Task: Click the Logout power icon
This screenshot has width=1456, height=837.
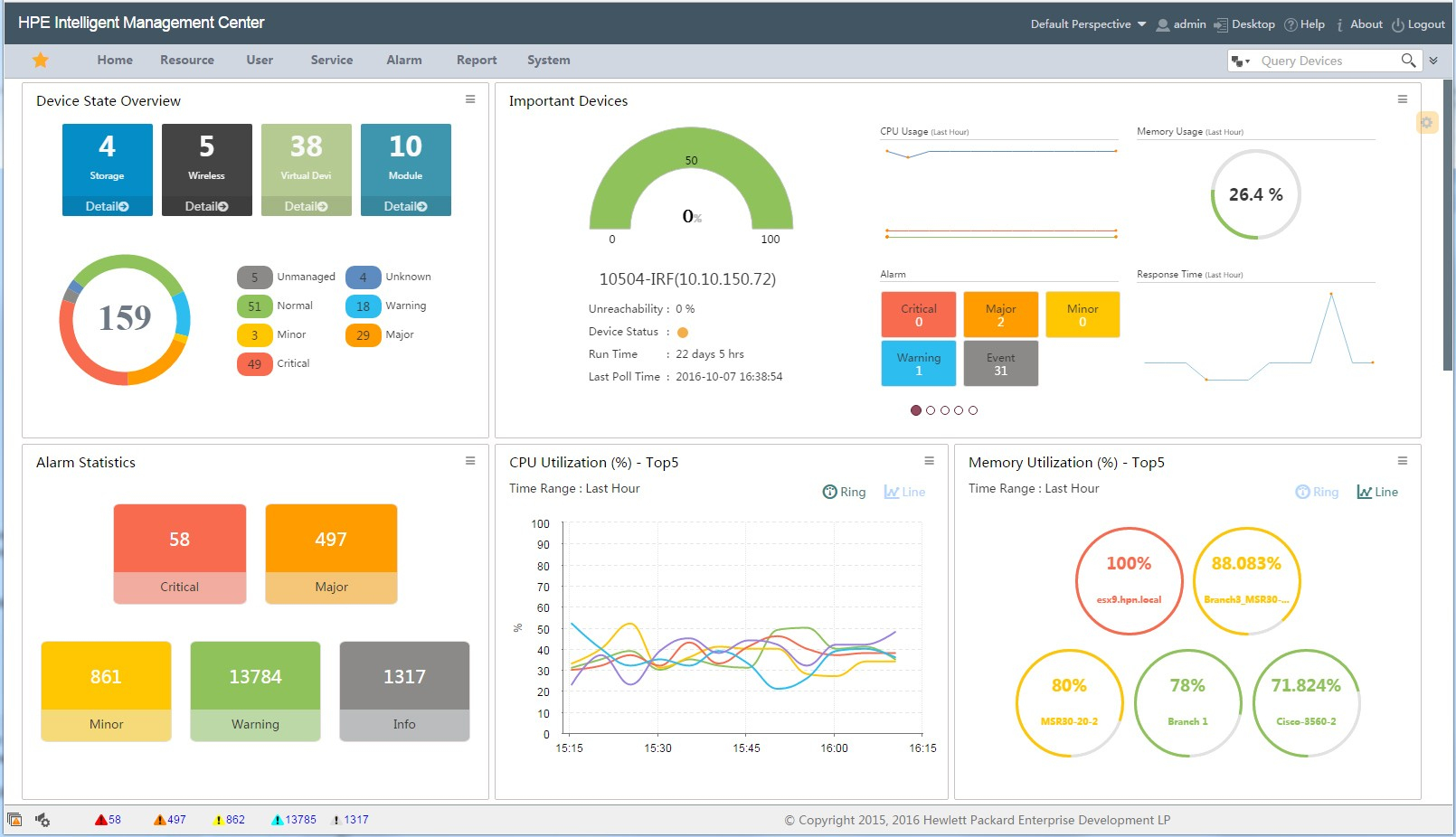Action: pyautogui.click(x=1396, y=24)
